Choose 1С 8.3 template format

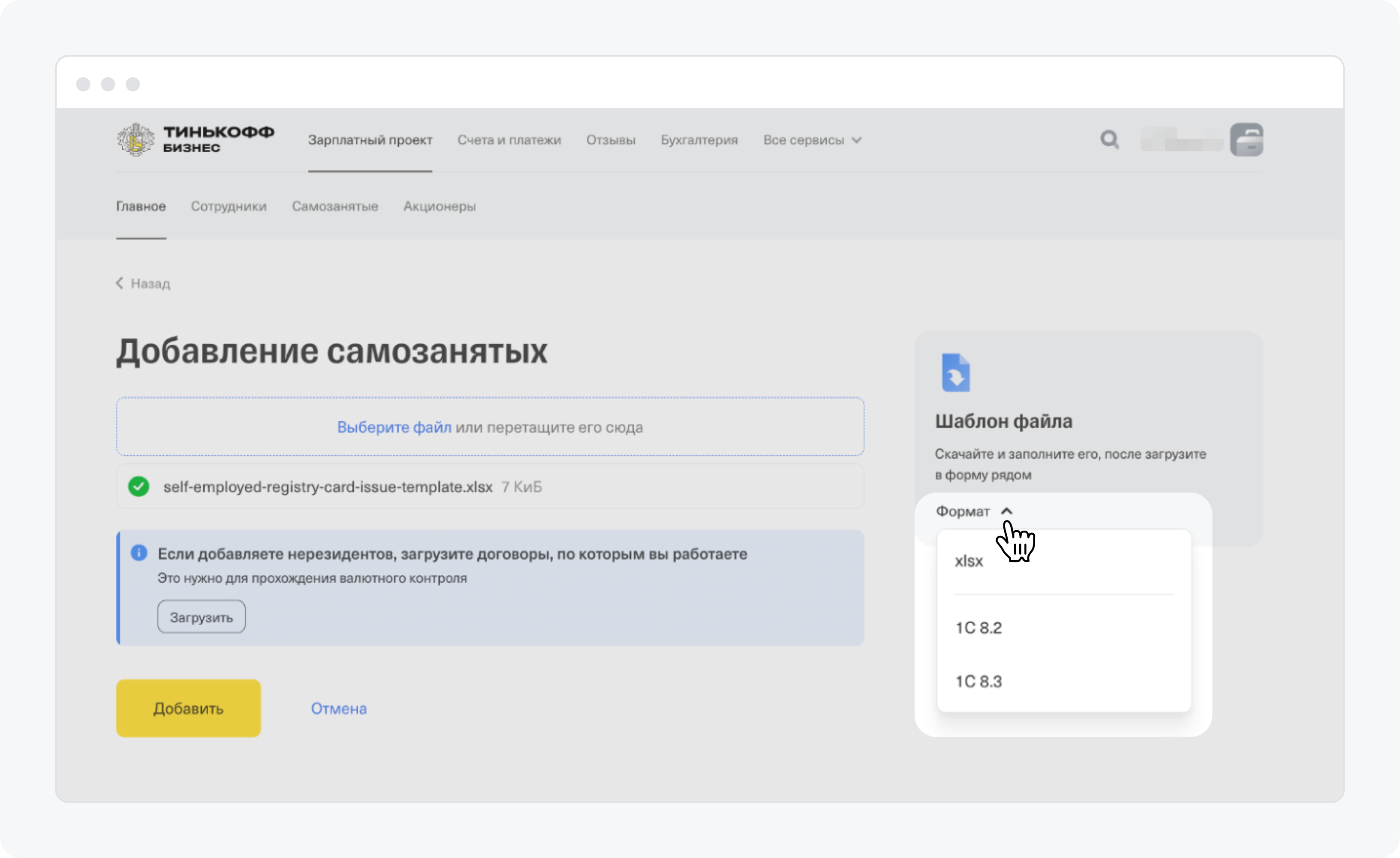coord(978,682)
